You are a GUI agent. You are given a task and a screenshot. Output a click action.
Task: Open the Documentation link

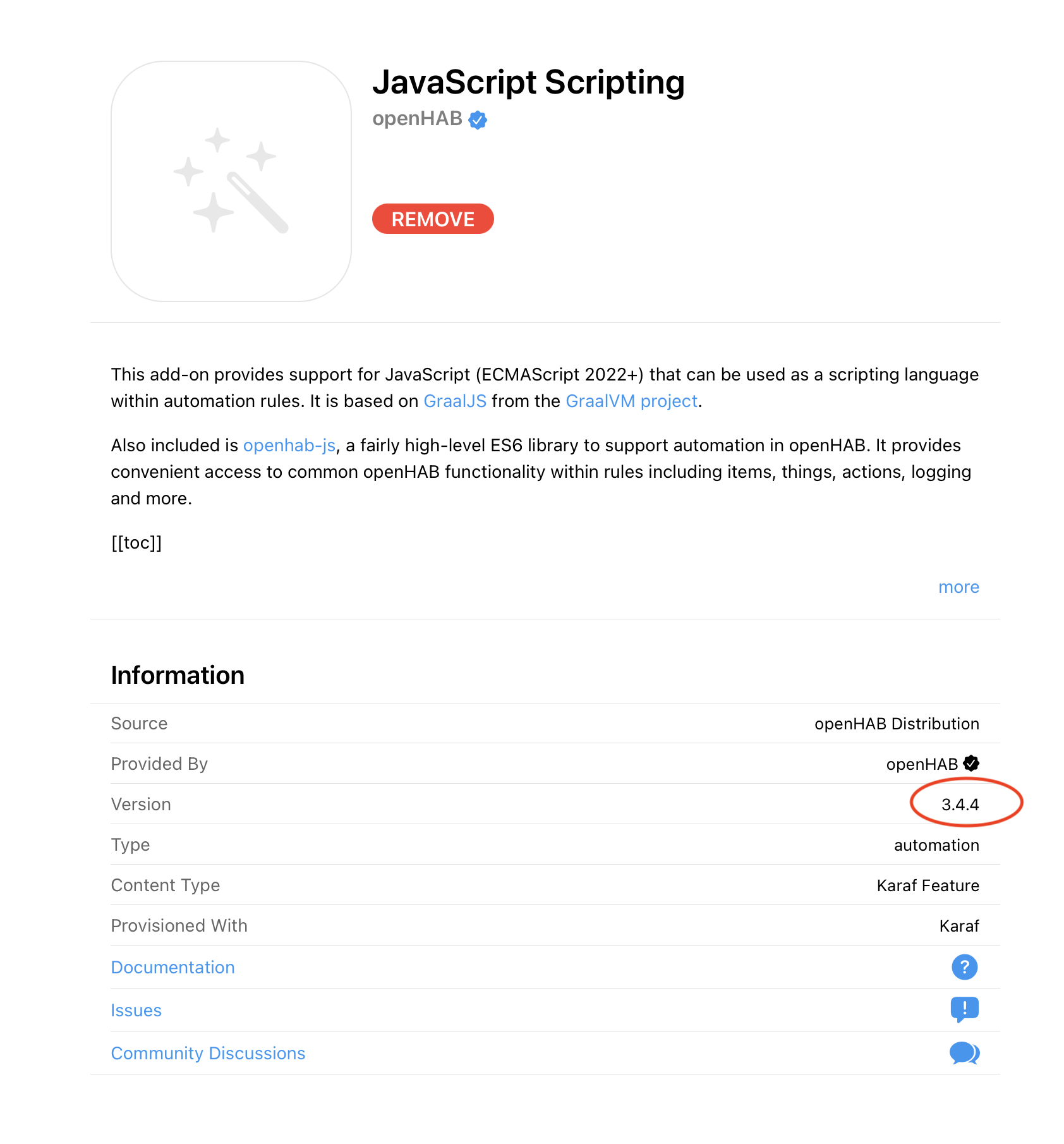pyautogui.click(x=172, y=967)
